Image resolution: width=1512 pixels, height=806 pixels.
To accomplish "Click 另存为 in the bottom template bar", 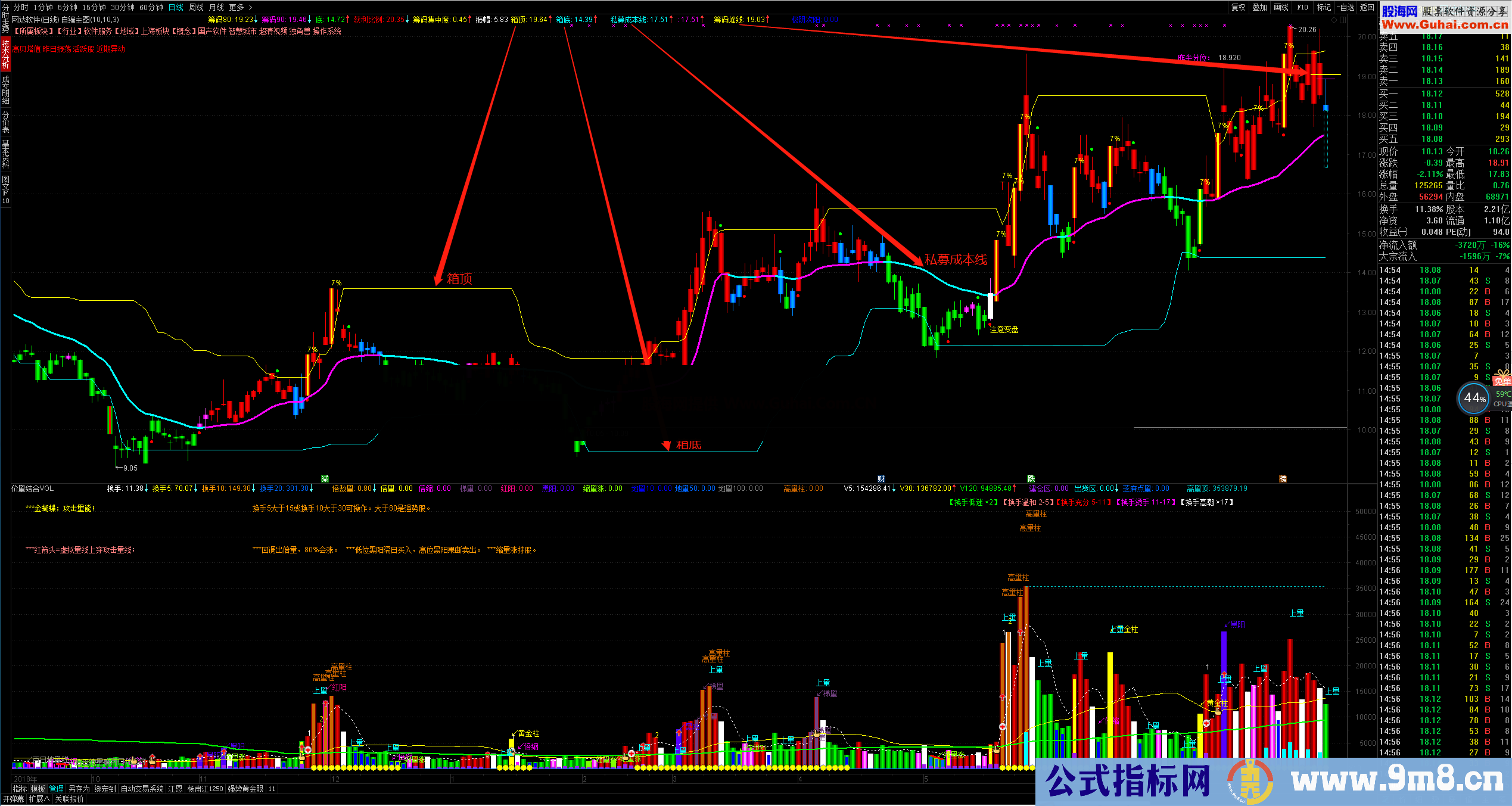I will (79, 789).
